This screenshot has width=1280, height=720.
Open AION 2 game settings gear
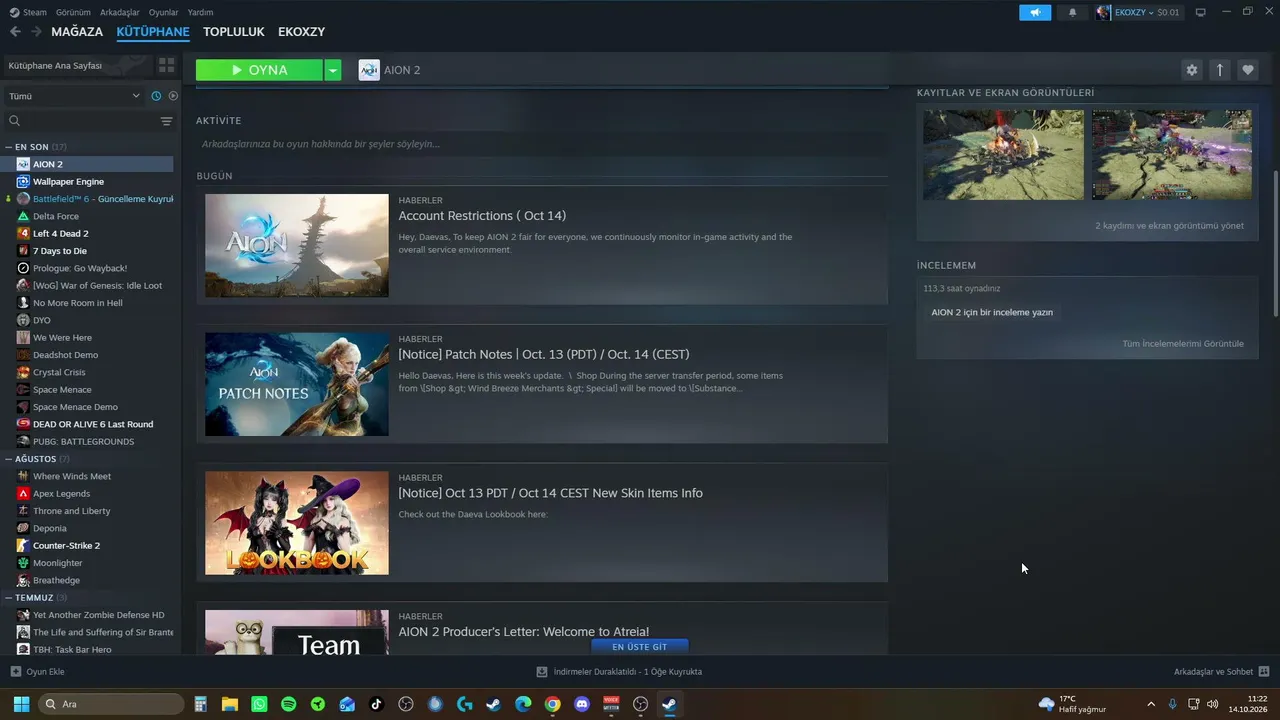(1191, 70)
